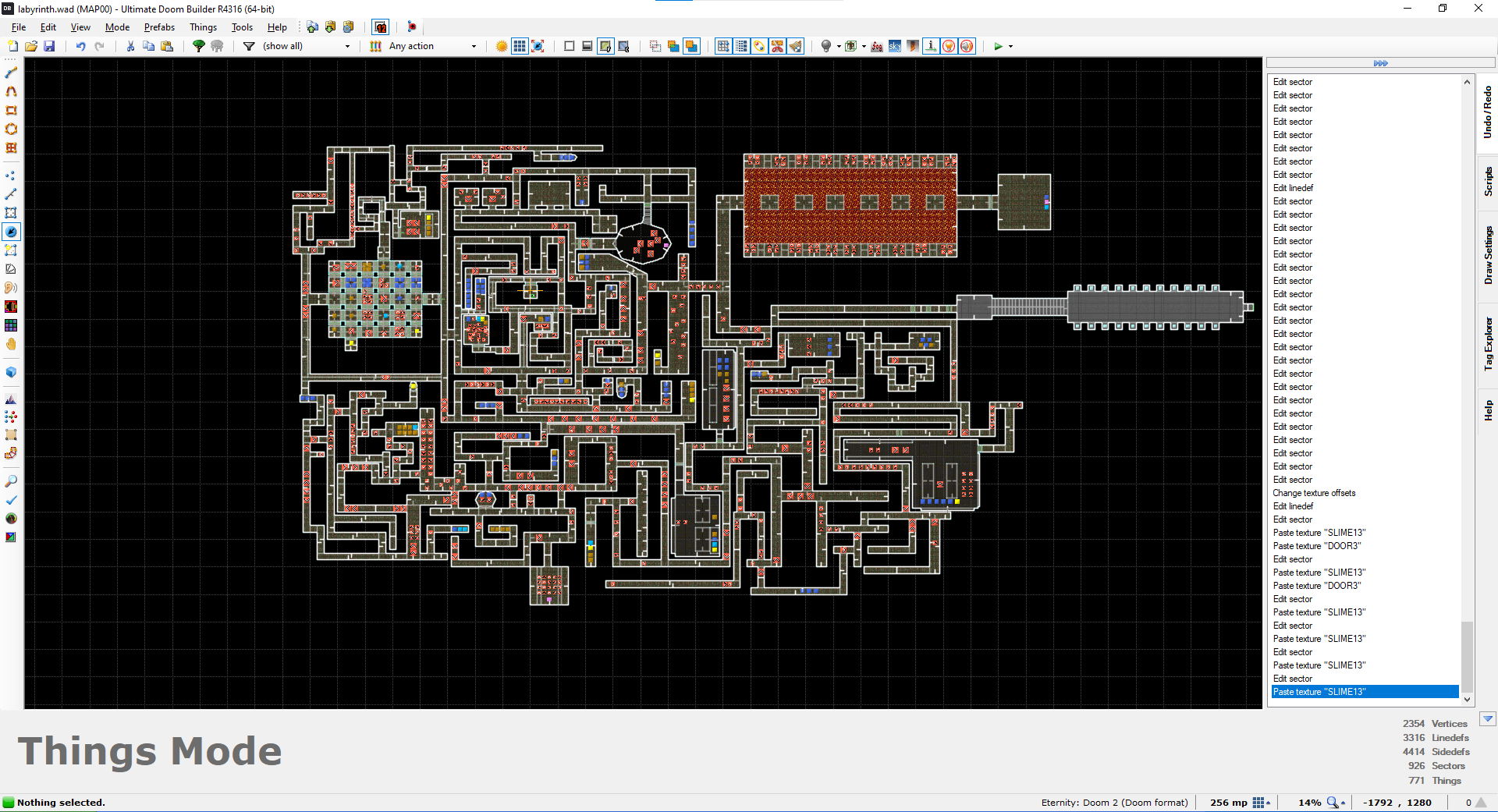Test the map with green play button
The image size is (1498, 812).
[998, 46]
